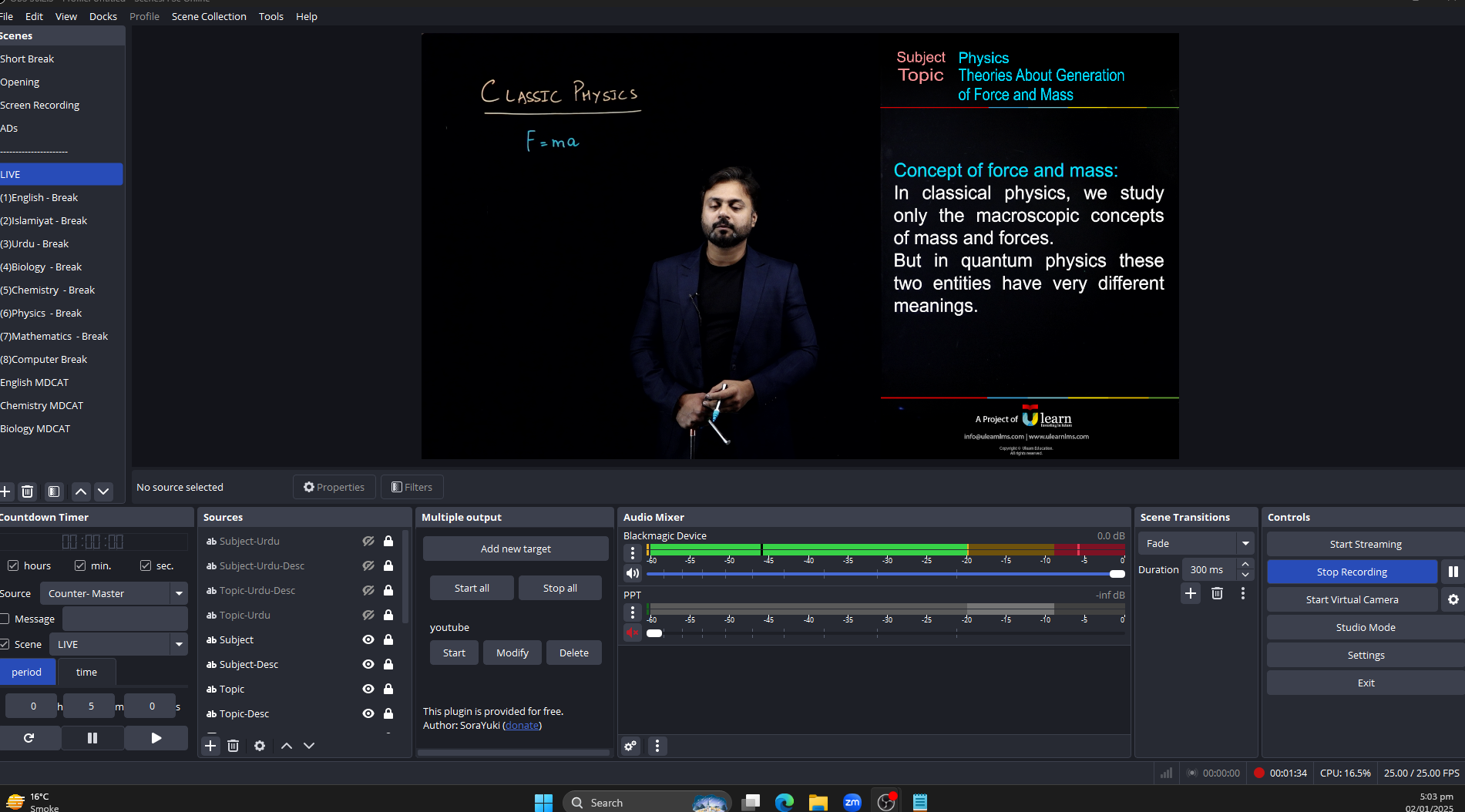Open advanced audio properties gears icon

point(630,746)
